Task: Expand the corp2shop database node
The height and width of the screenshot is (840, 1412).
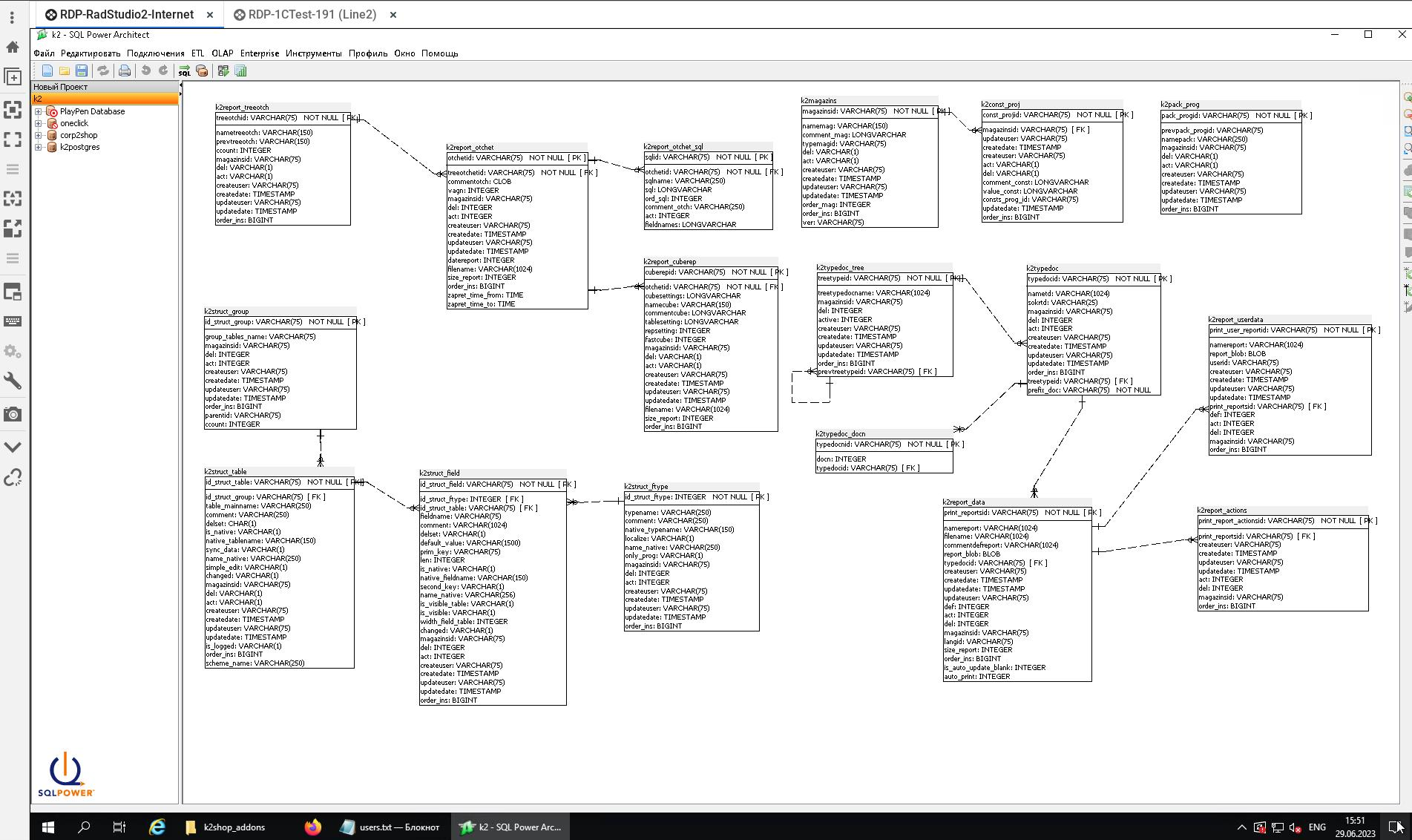Action: pyautogui.click(x=39, y=136)
